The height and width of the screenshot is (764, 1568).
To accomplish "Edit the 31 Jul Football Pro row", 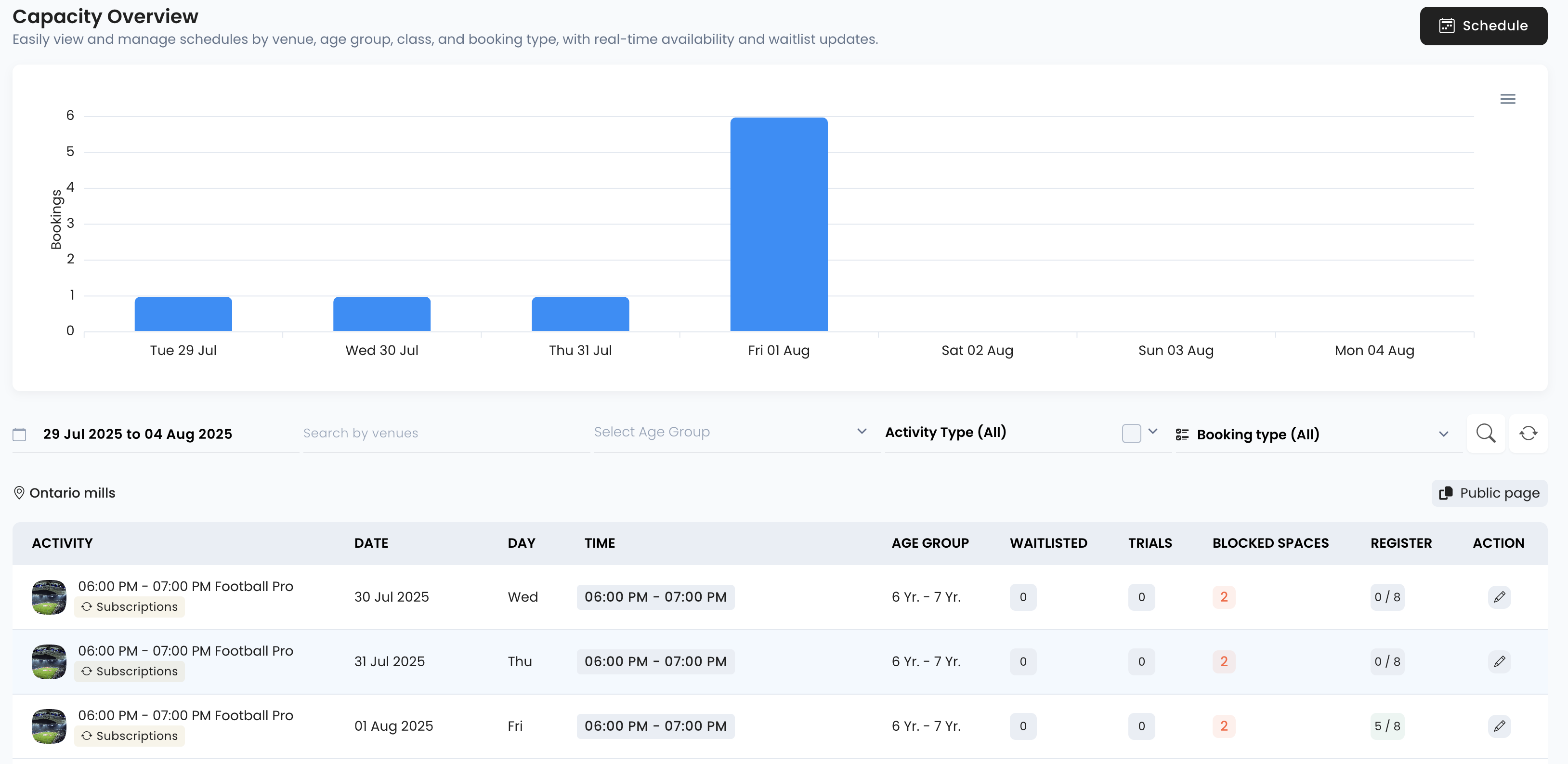I will (1499, 661).
